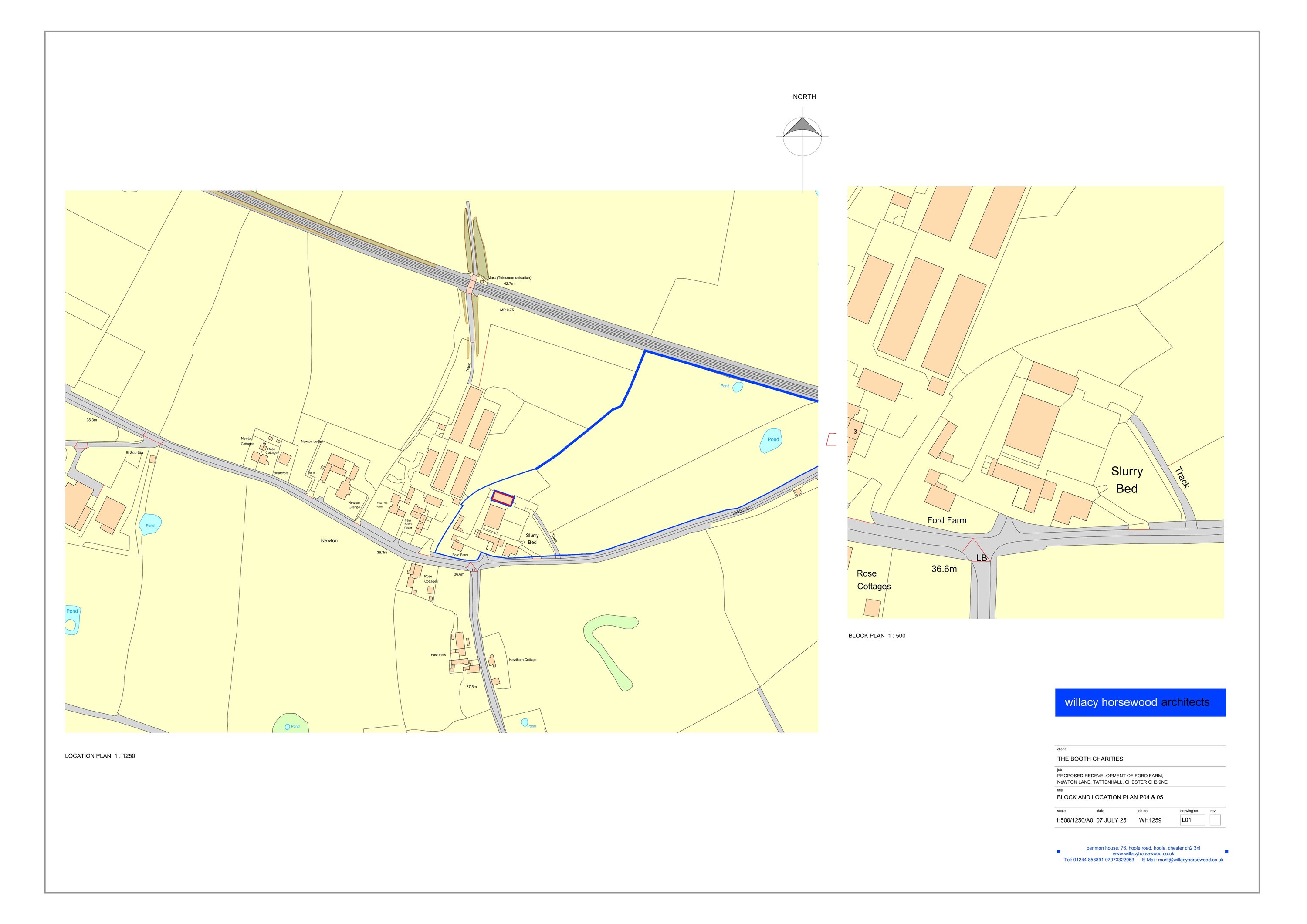Viewport: 1307px width, 924px height.
Task: Click the BLOCK PLAN 1 : 500 caption
Action: tap(877, 636)
